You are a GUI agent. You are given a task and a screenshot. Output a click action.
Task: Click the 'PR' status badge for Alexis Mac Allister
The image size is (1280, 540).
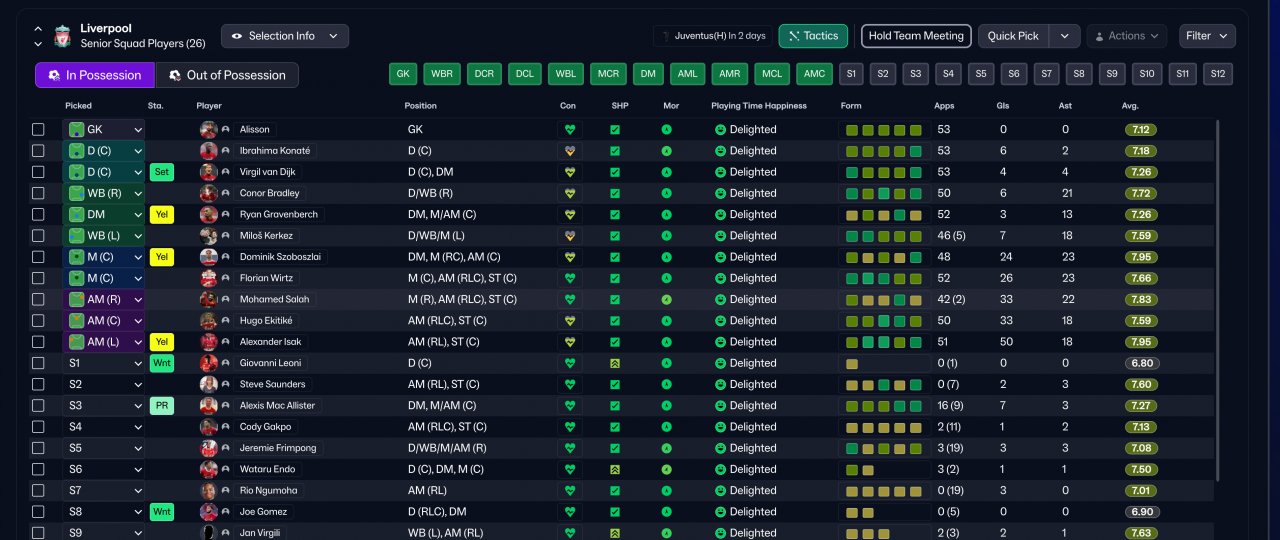click(161, 405)
